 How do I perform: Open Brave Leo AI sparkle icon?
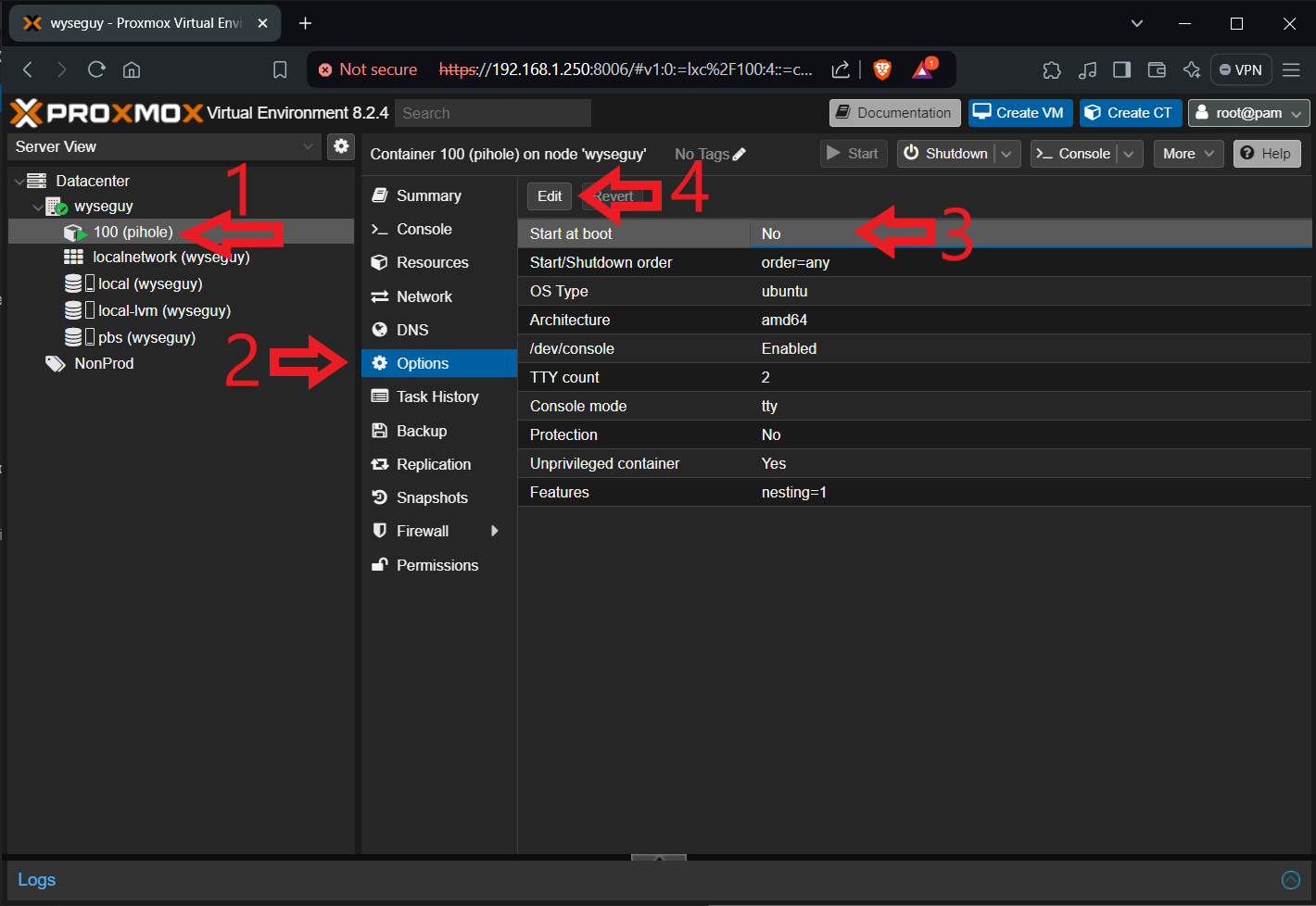1192,69
